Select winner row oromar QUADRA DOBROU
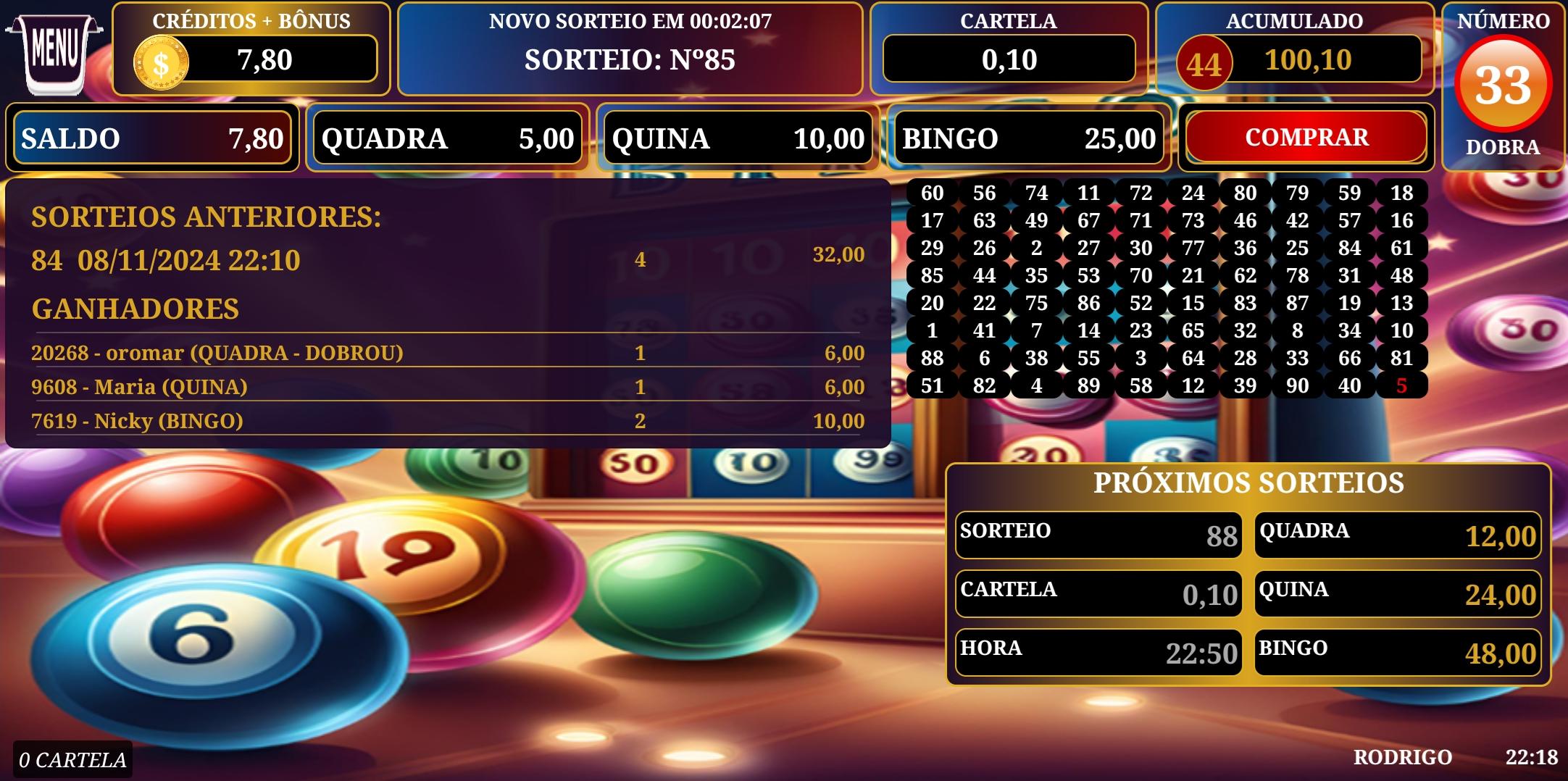Image resolution: width=1568 pixels, height=781 pixels. [448, 353]
